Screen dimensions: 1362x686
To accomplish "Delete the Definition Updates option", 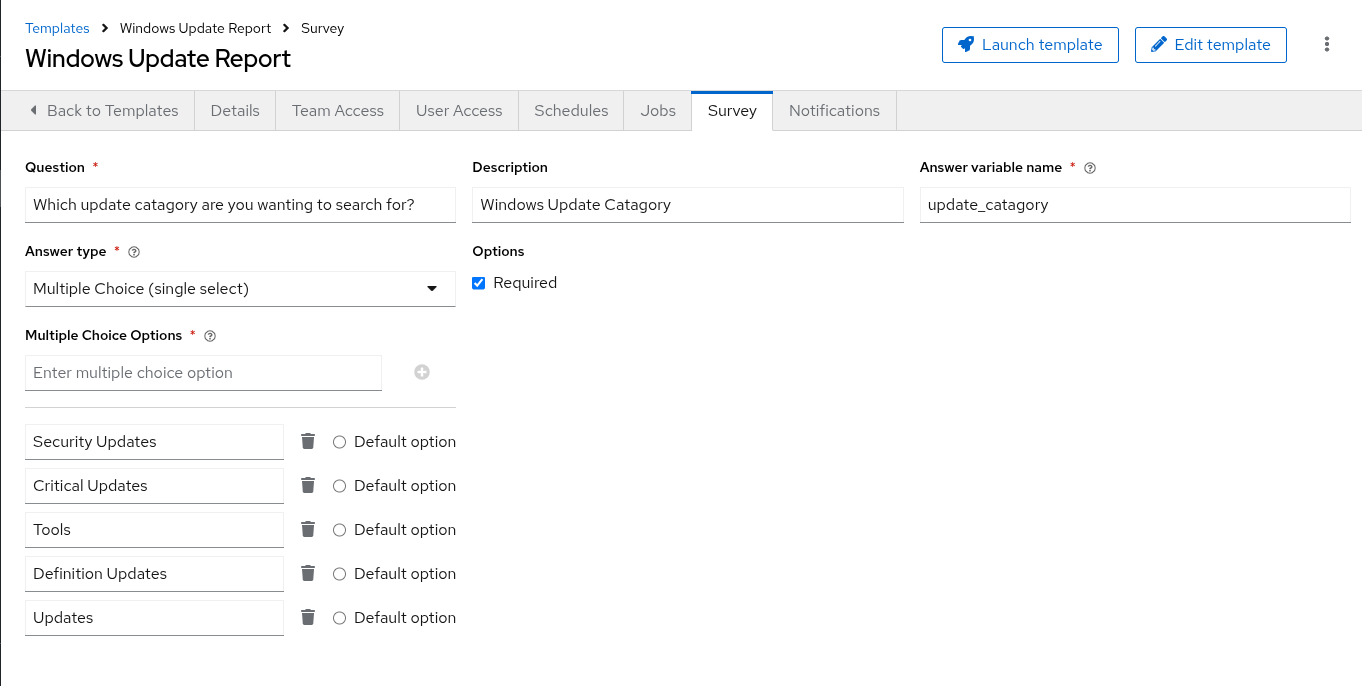I will tap(308, 573).
